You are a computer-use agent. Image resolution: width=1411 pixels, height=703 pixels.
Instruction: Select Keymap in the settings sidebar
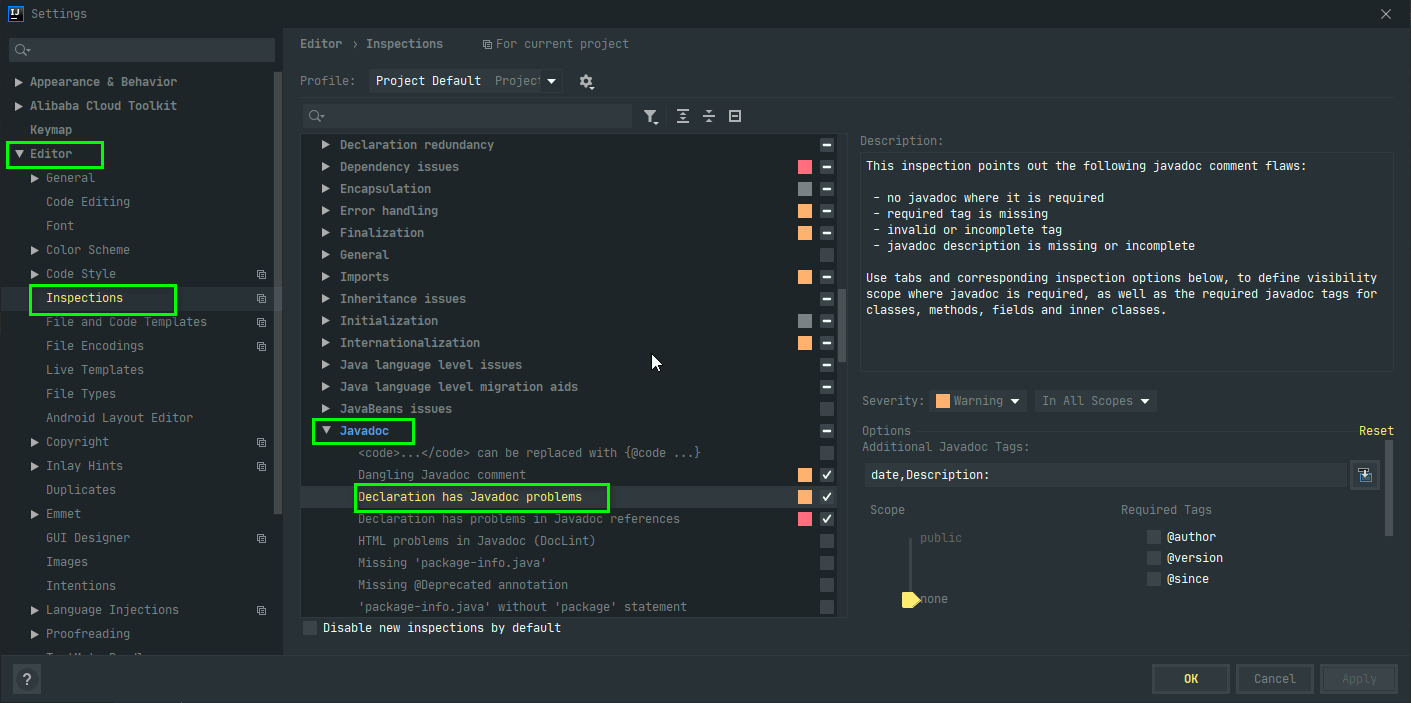pyautogui.click(x=51, y=130)
